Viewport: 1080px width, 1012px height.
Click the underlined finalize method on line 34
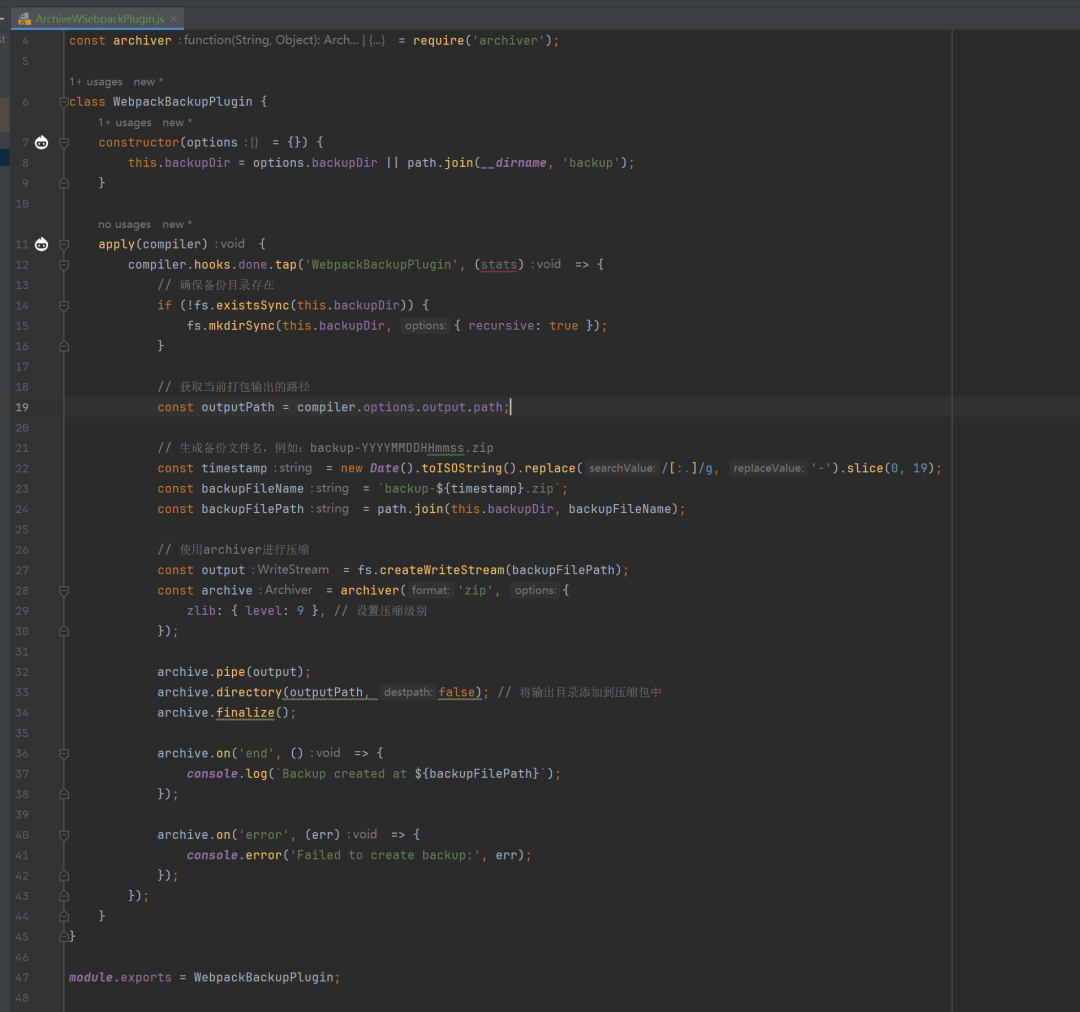[245, 713]
